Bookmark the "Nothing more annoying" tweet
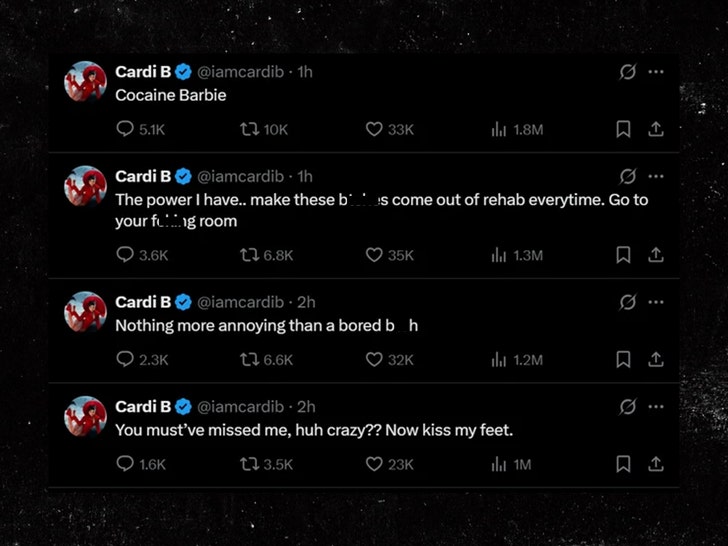Screen dimensions: 728x546 tap(623, 359)
